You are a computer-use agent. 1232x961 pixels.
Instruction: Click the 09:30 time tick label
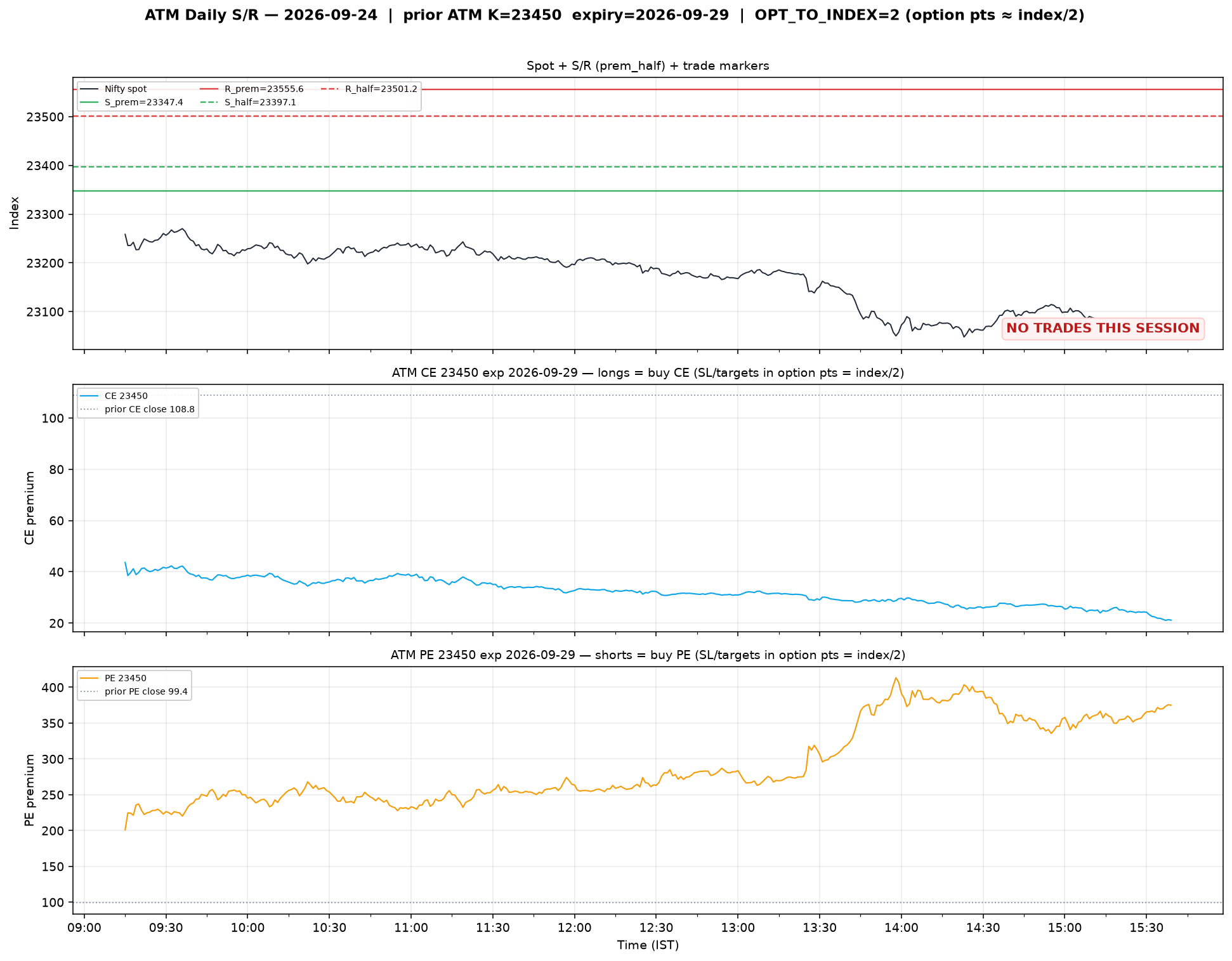coord(166,927)
